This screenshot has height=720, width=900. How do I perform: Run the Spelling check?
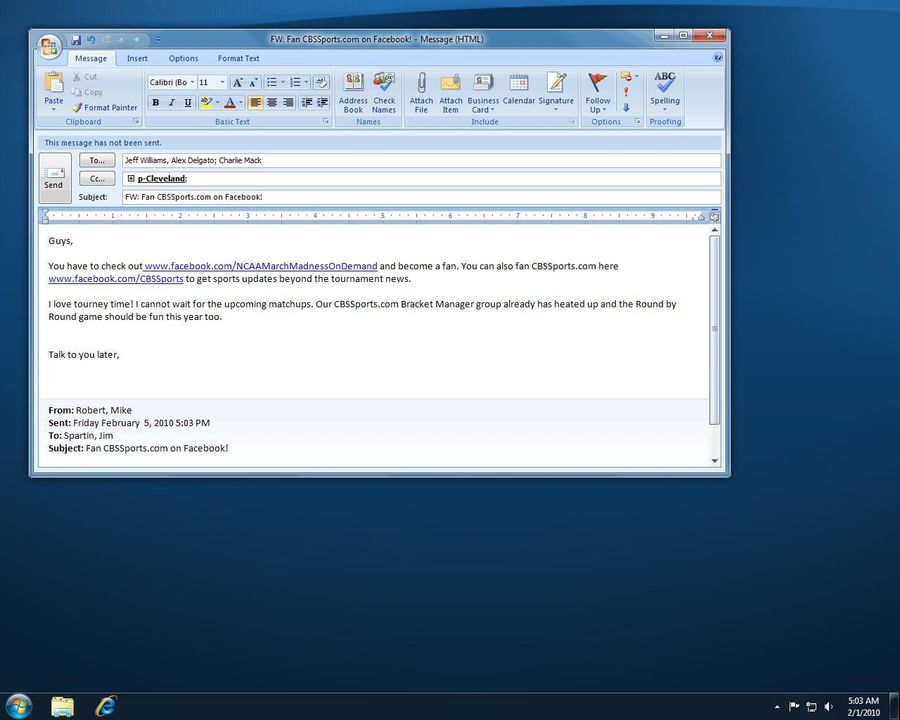point(665,91)
